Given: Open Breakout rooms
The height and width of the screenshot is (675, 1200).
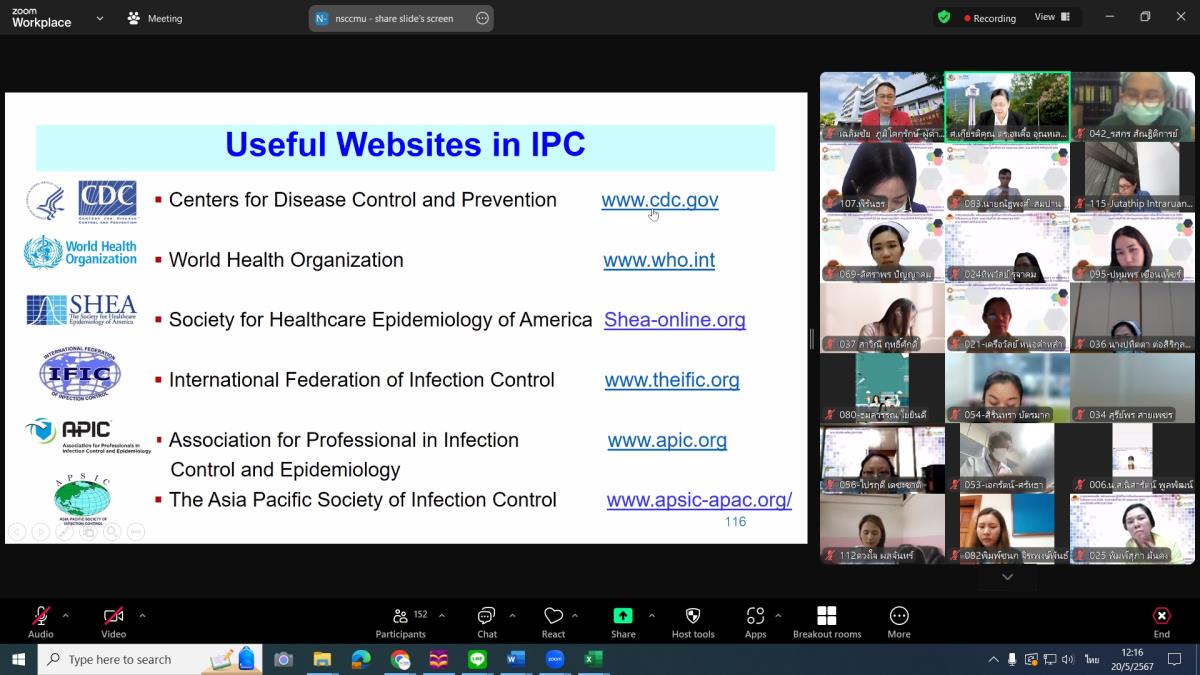Looking at the screenshot, I should tap(827, 621).
